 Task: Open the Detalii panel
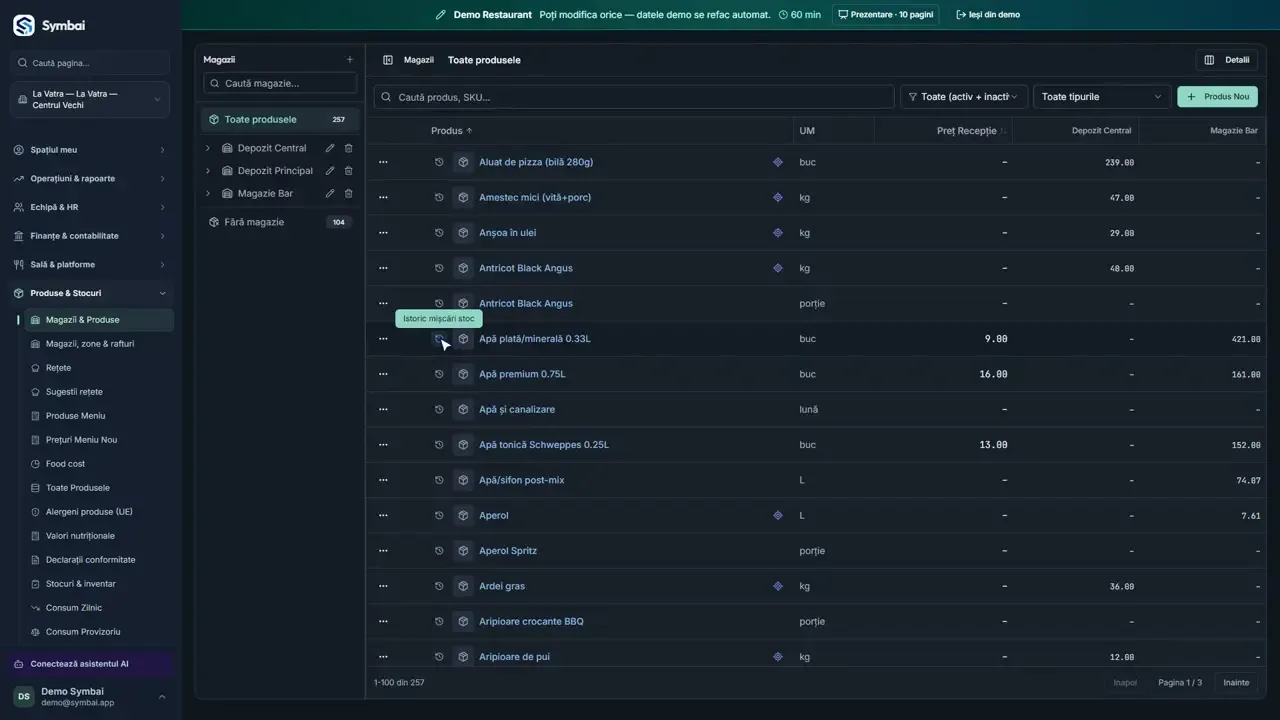click(x=1227, y=60)
